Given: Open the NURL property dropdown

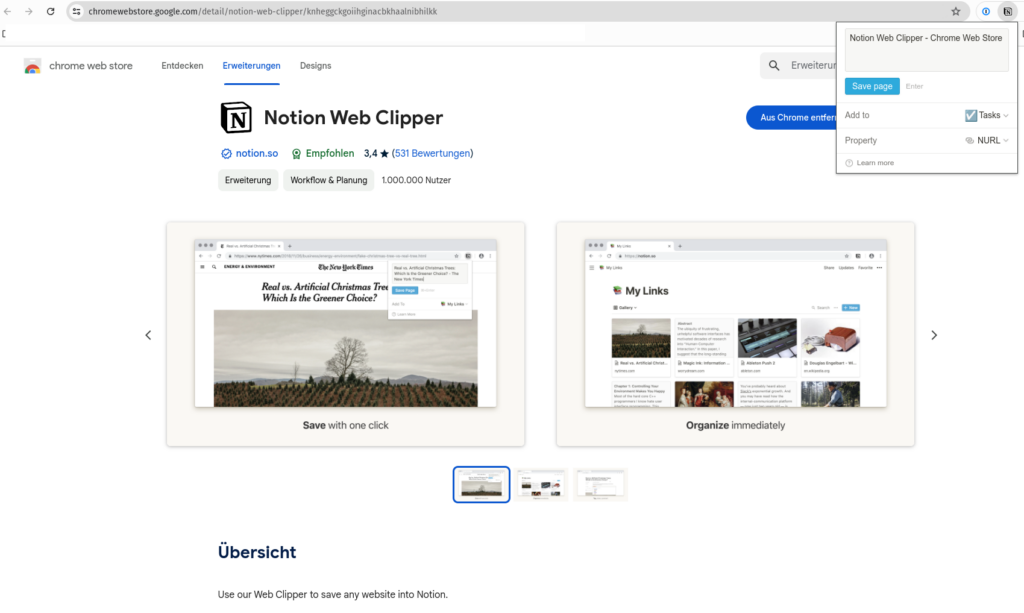Looking at the screenshot, I should [x=987, y=140].
